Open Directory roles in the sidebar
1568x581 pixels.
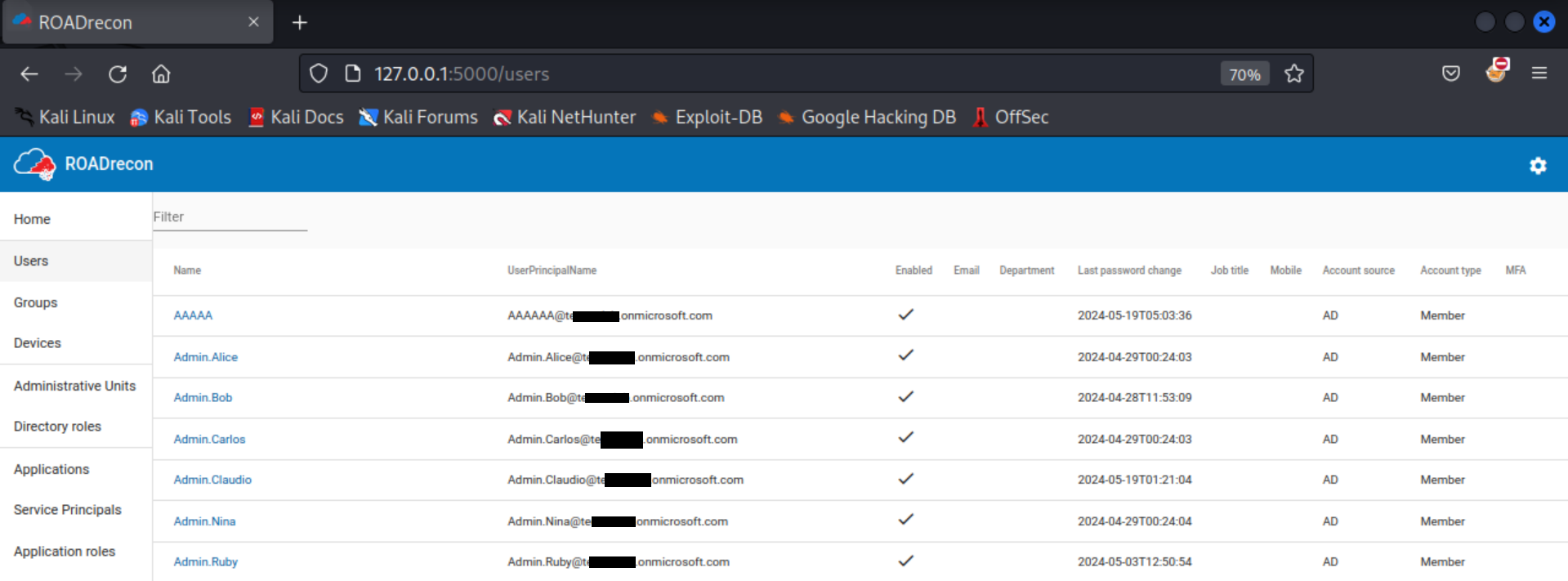pos(57,427)
